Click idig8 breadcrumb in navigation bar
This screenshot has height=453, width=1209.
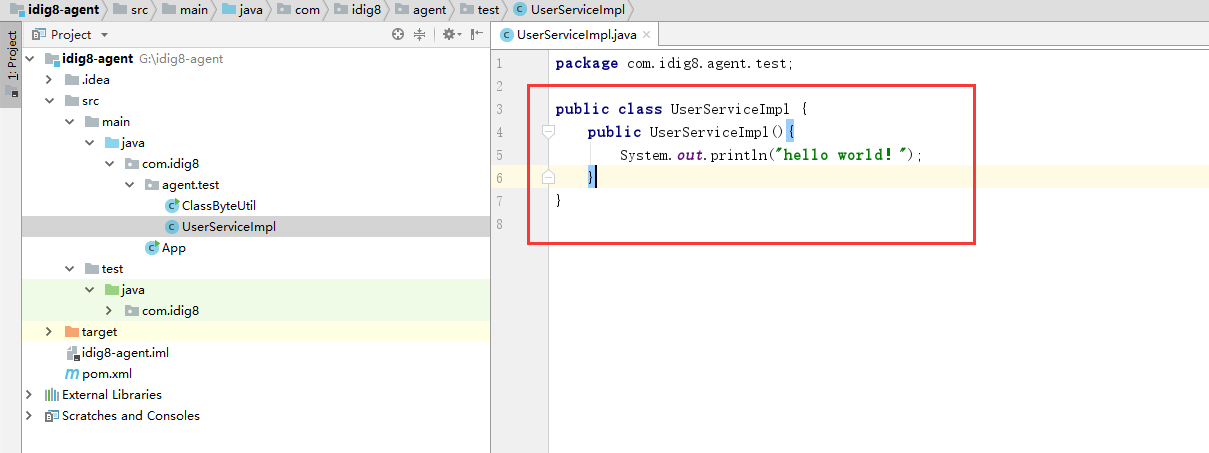pyautogui.click(x=356, y=9)
